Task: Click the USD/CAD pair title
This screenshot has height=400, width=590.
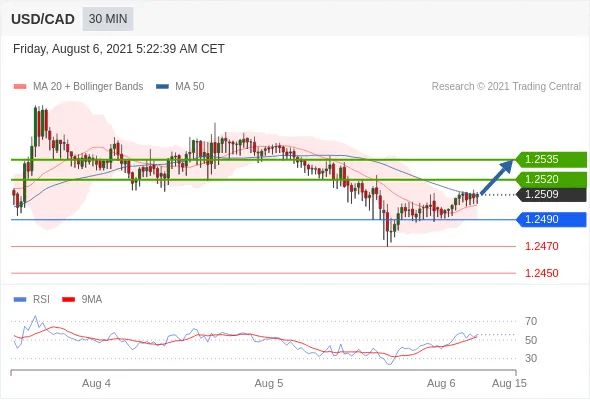Action: [43, 19]
